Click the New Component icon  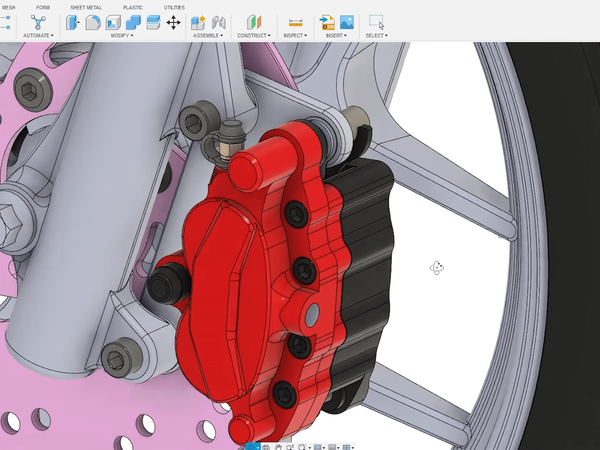click(198, 22)
